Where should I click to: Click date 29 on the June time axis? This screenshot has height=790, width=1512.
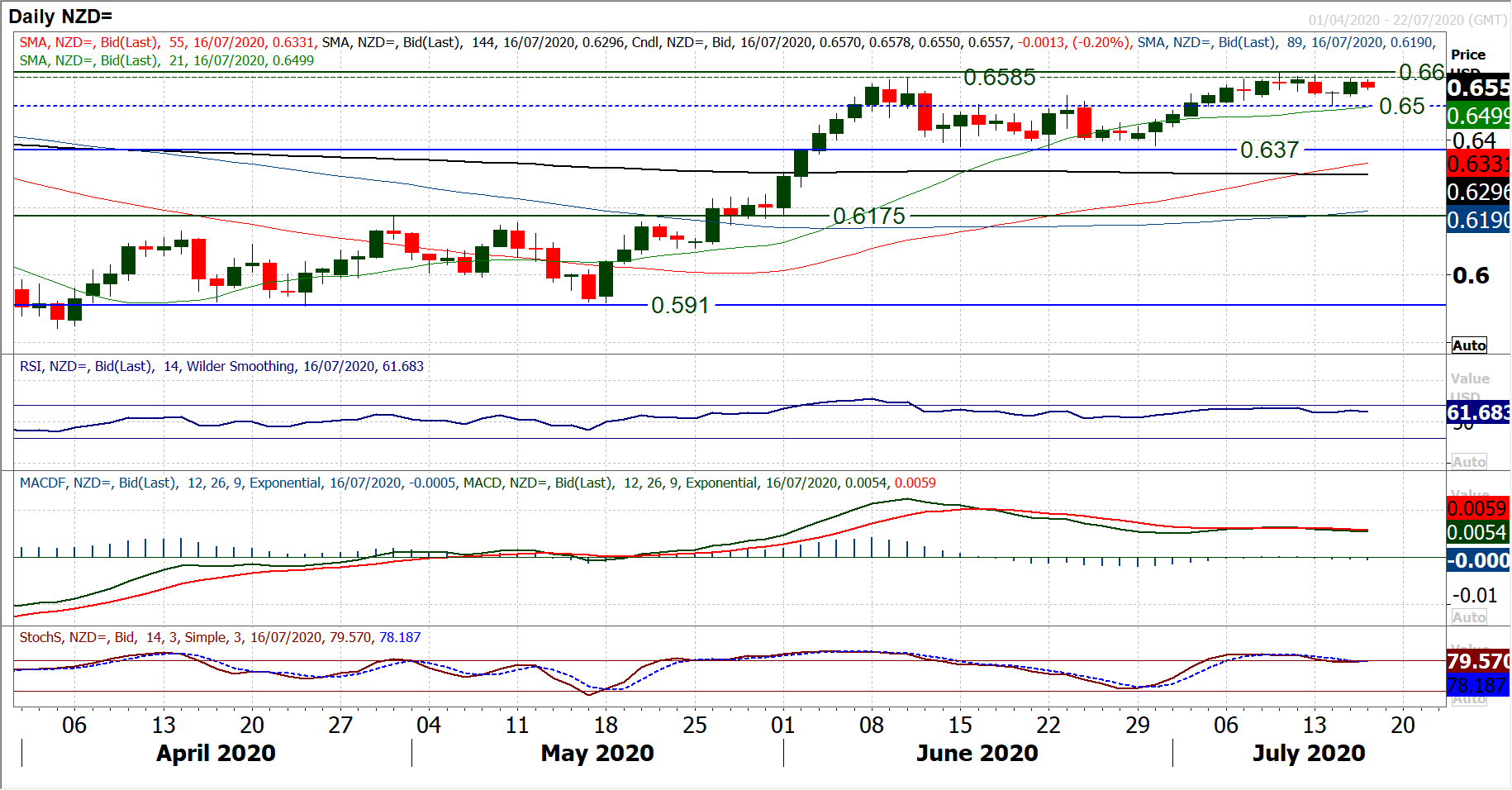(1138, 726)
